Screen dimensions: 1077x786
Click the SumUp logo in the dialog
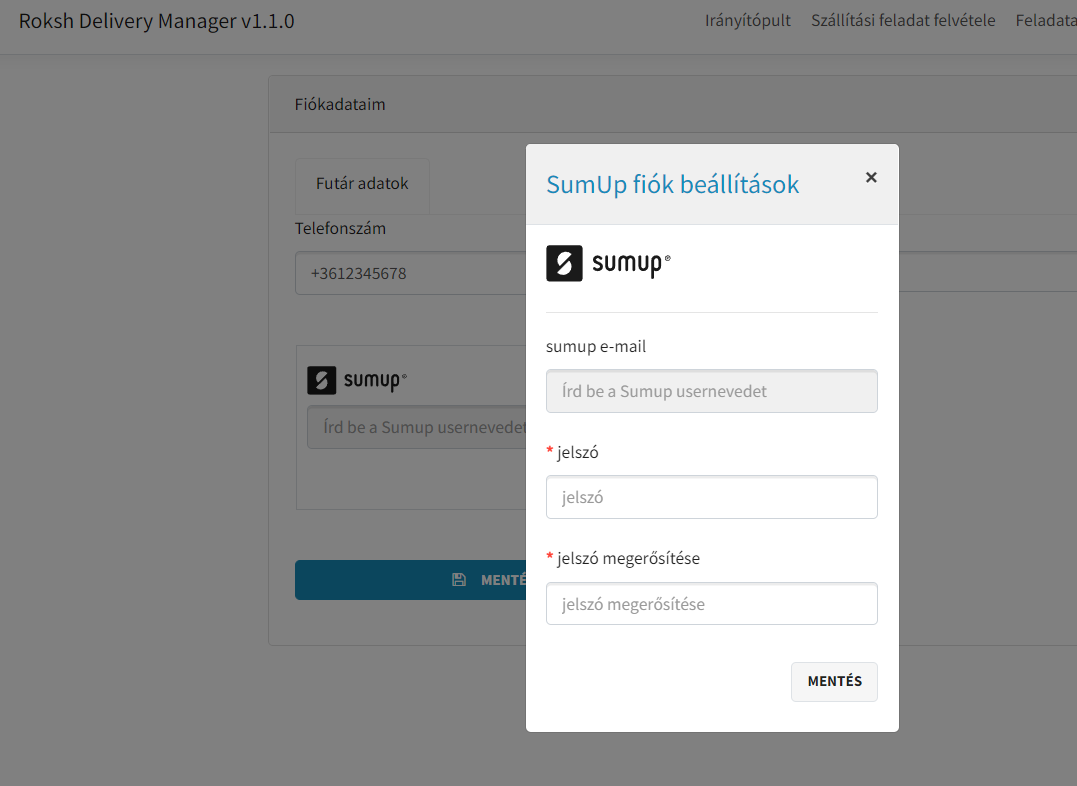(609, 263)
